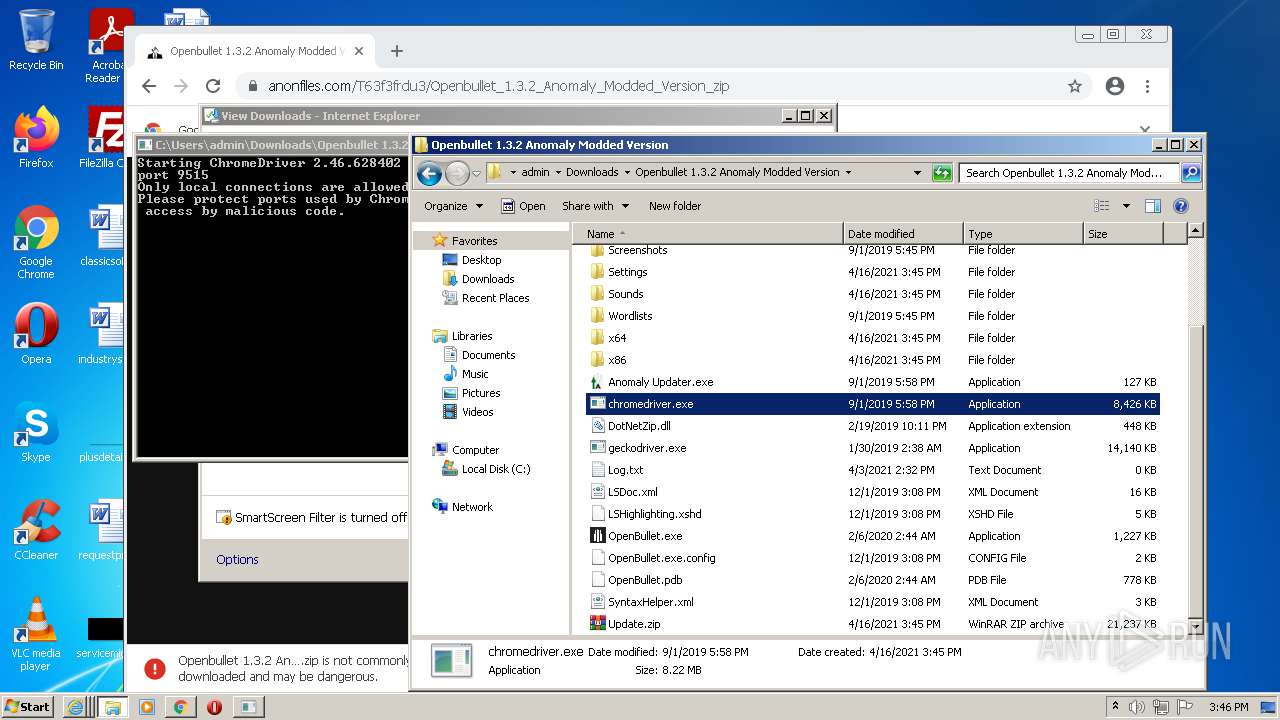Open Videos library in navigation pane
This screenshot has height=720, width=1280.
pos(477,412)
